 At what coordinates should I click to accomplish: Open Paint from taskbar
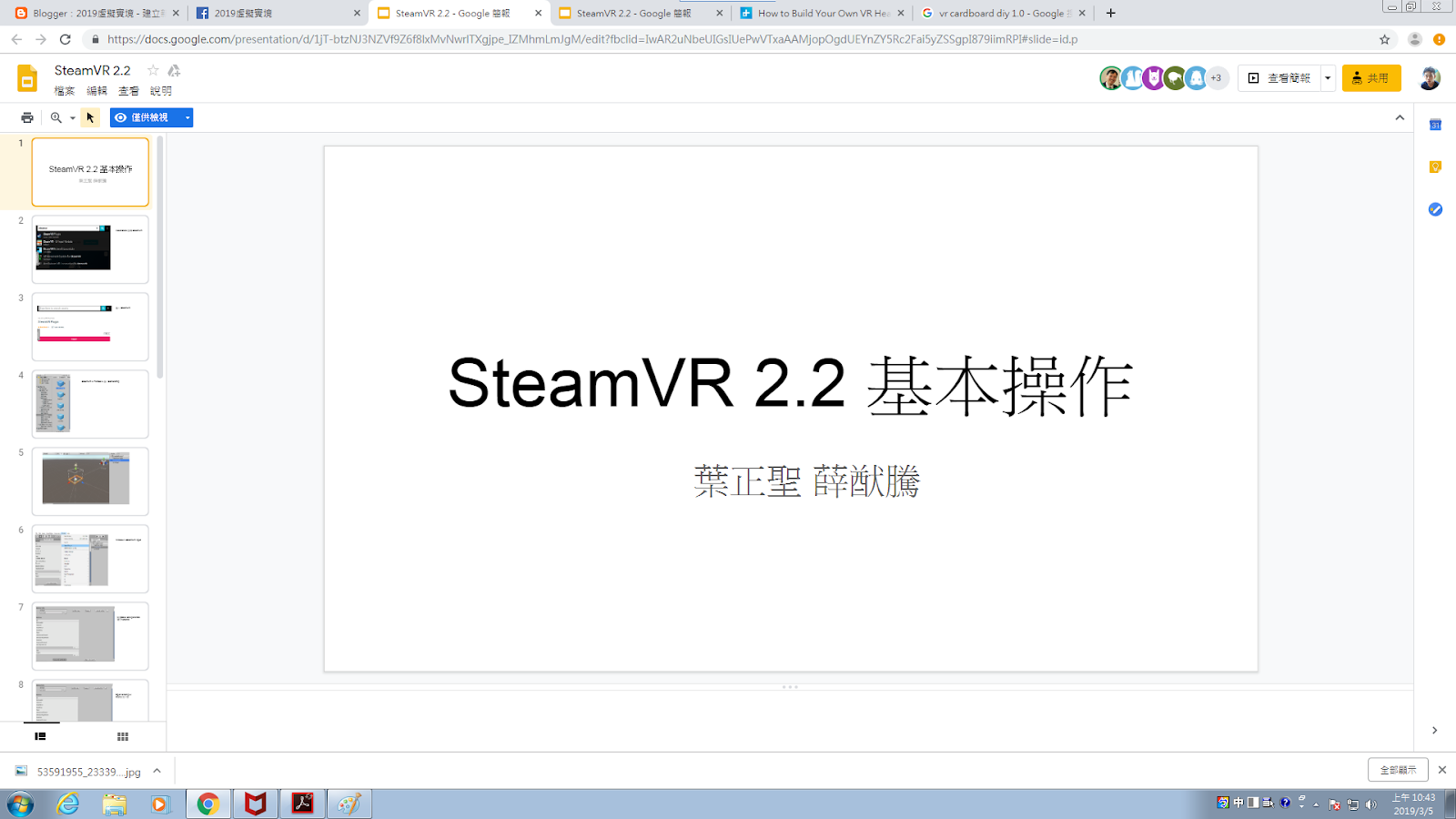coord(349,804)
